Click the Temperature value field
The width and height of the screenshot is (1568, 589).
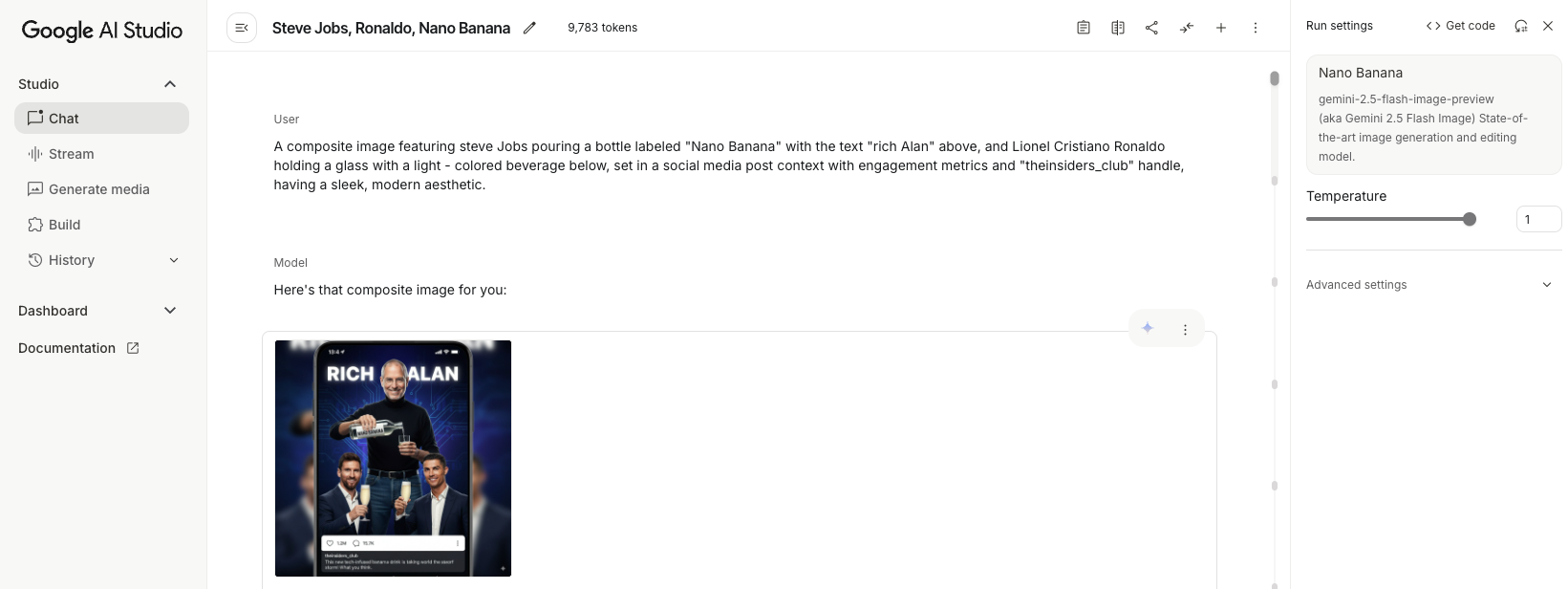click(1538, 219)
